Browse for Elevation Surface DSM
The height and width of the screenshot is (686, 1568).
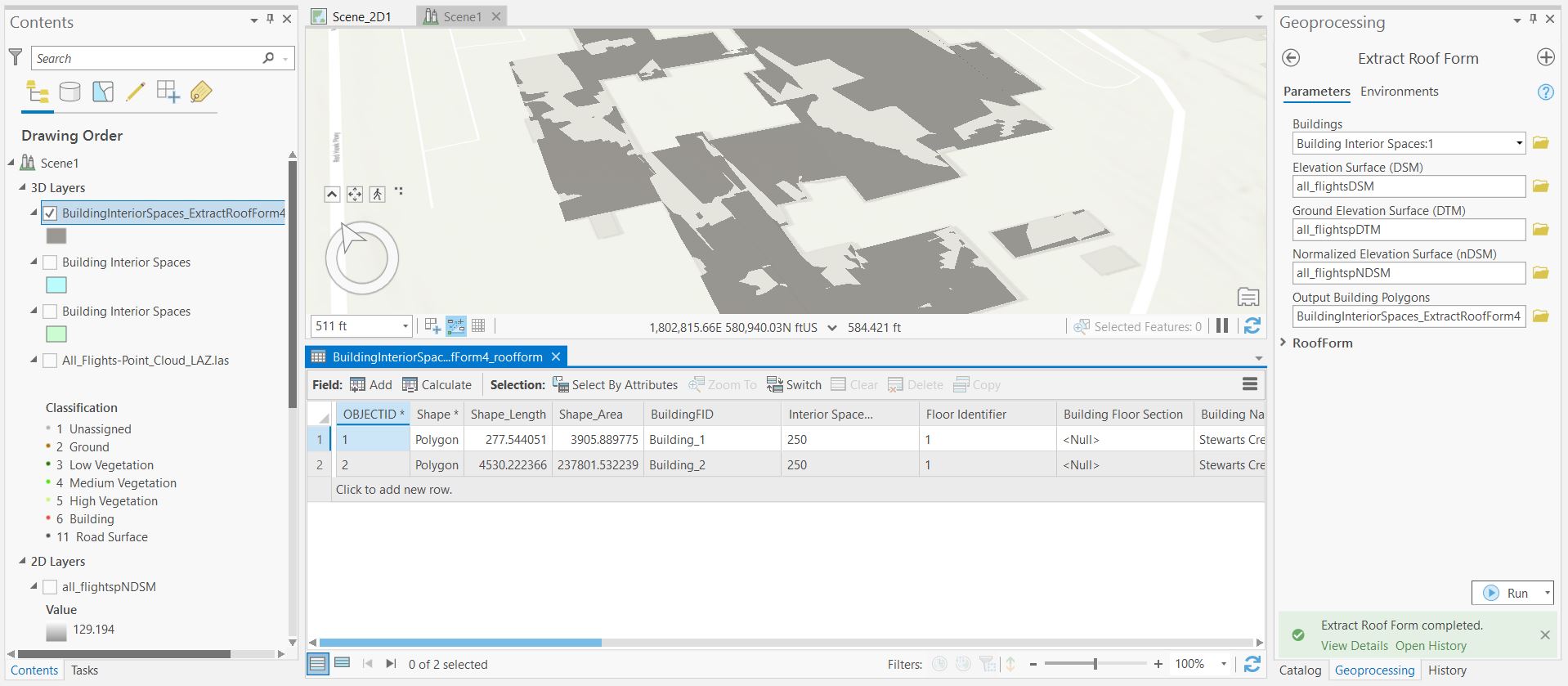1541,186
